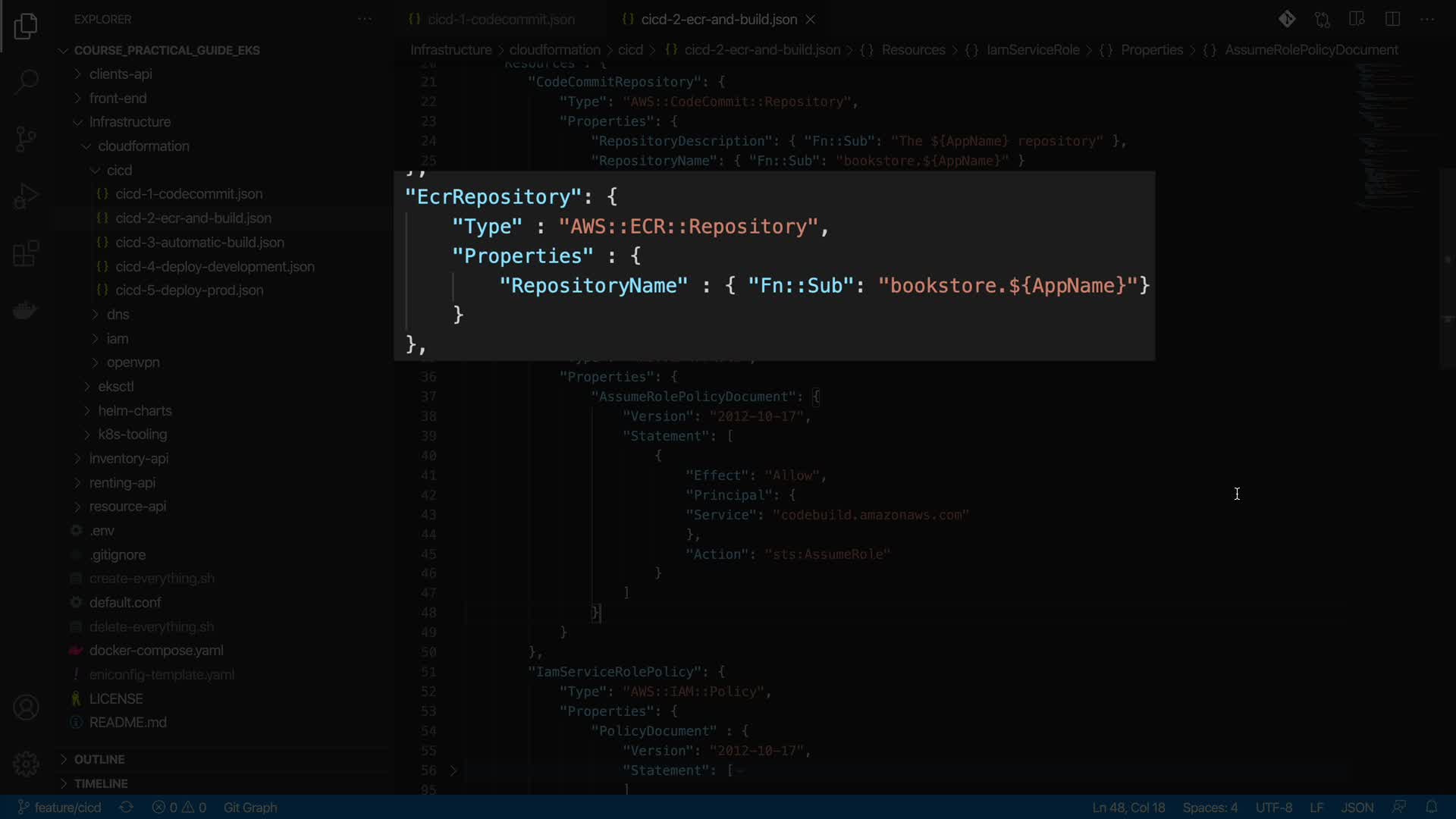
Task: Expand the helm-charts folder
Action: tap(134, 410)
